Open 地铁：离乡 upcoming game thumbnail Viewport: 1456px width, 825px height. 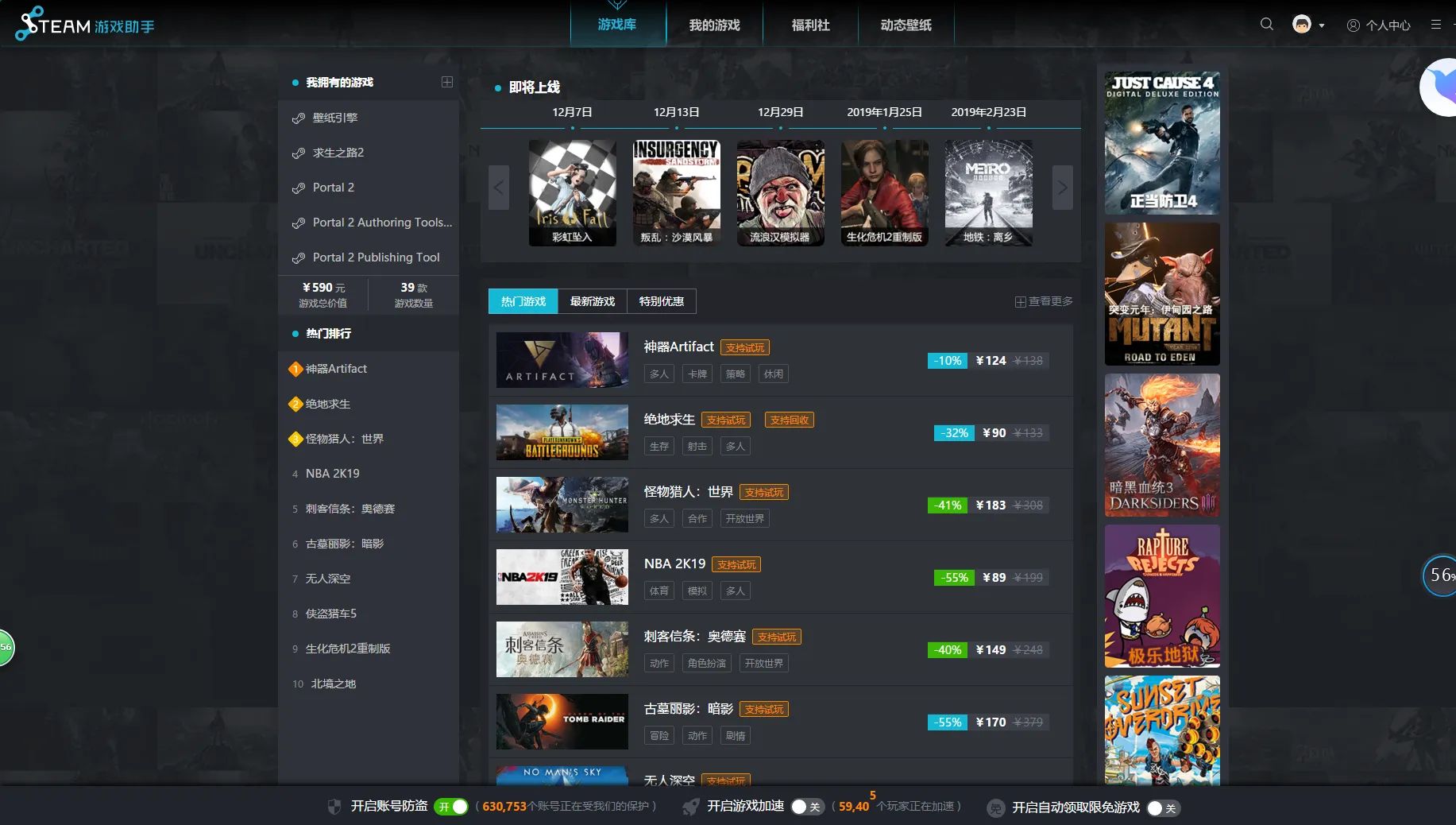(988, 192)
